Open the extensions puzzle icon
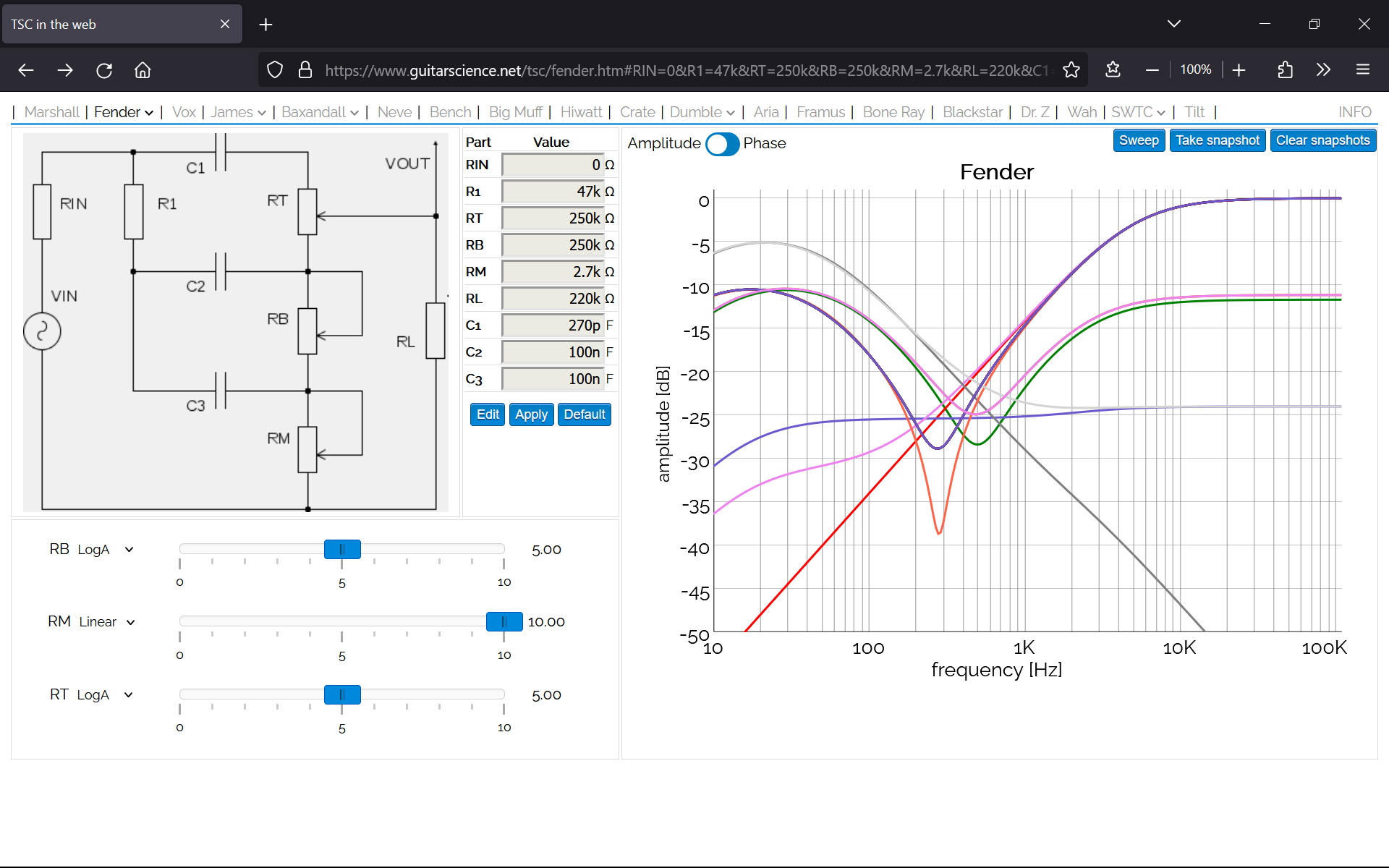This screenshot has height=868, width=1389. tap(1285, 70)
